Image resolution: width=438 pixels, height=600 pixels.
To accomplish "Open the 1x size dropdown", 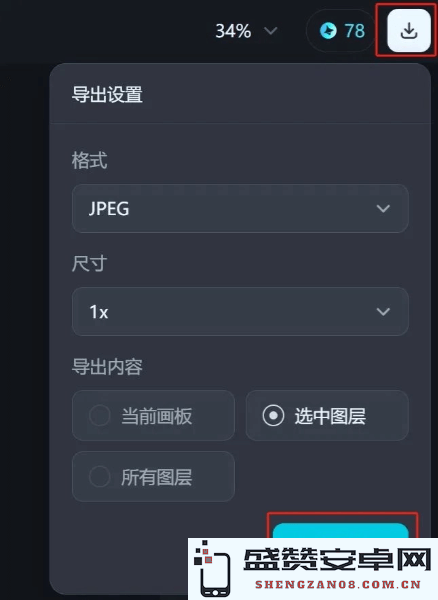I will click(240, 311).
